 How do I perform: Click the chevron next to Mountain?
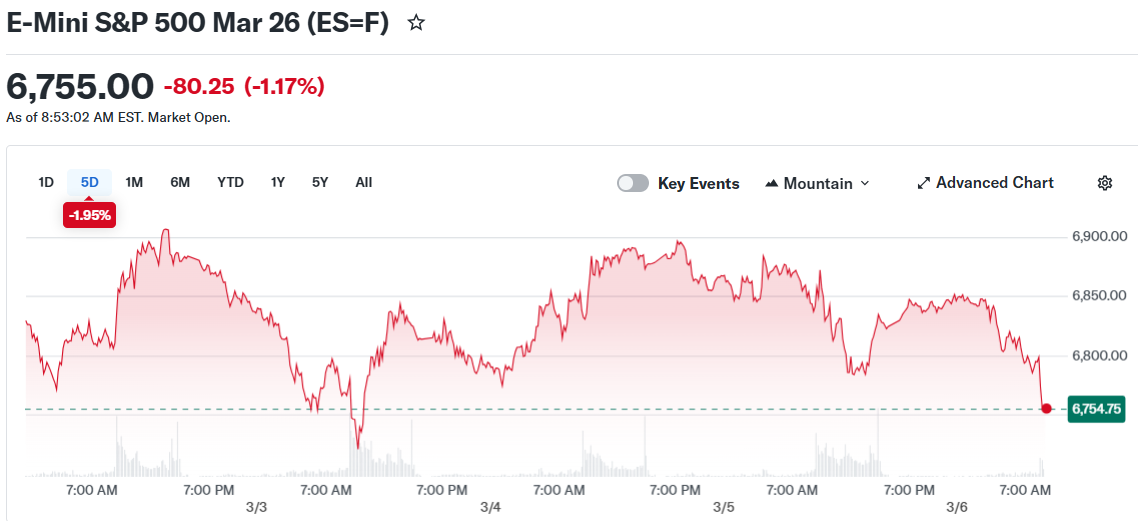point(865,184)
